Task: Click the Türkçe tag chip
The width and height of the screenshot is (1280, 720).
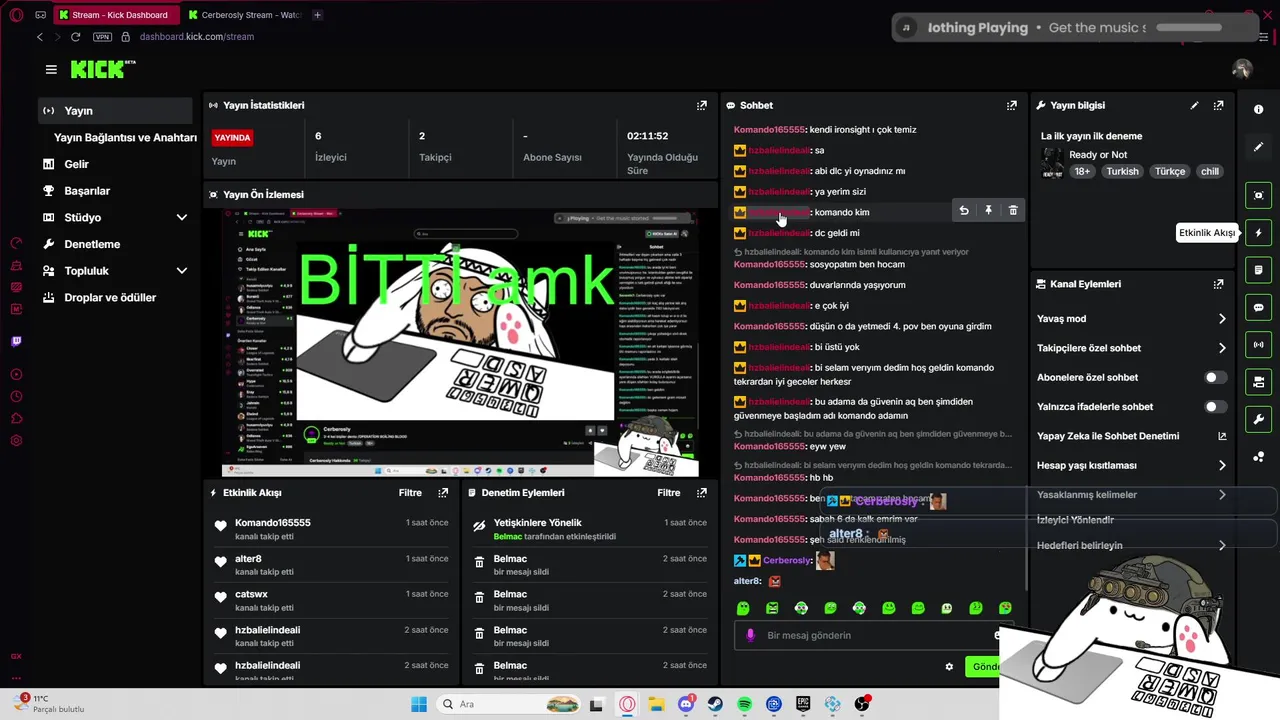Action: 1170,171
